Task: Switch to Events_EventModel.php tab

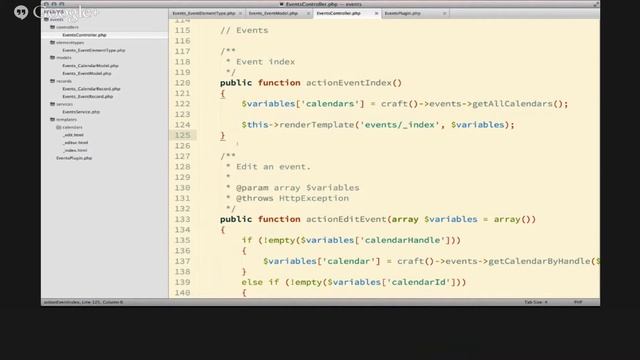Action: [273, 13]
